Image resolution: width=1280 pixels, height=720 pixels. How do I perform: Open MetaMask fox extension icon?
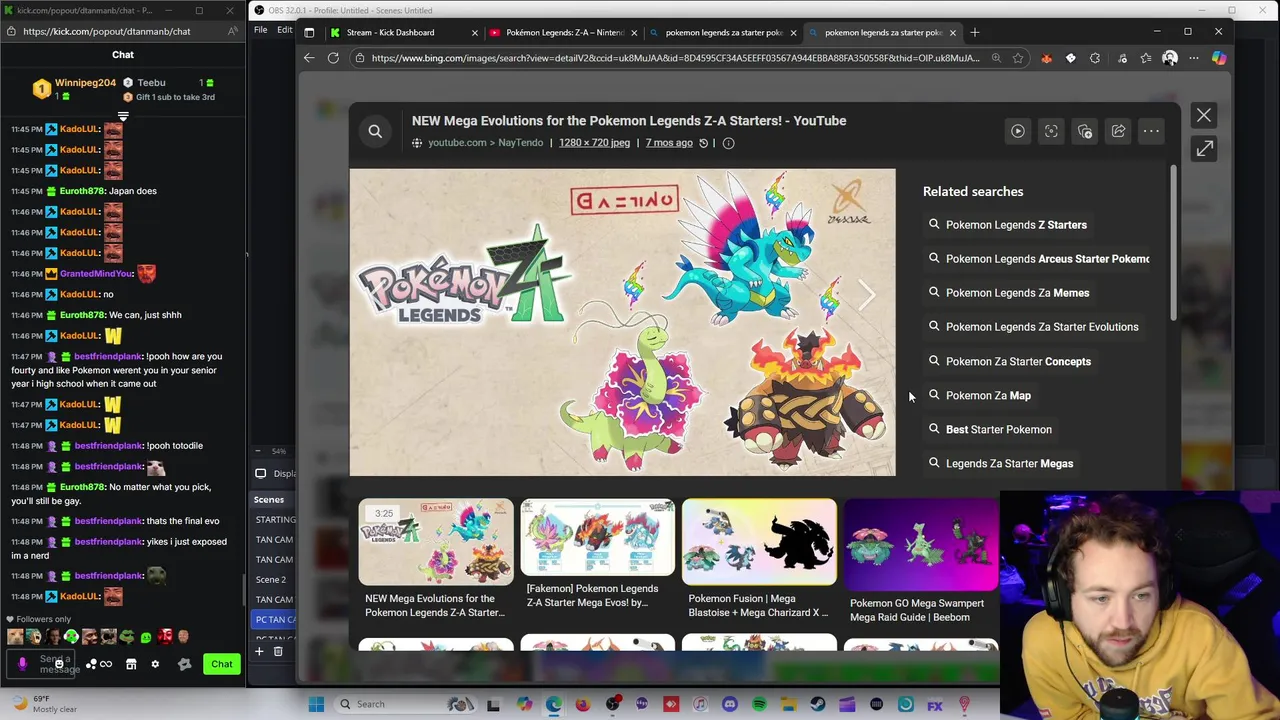[x=1046, y=58]
